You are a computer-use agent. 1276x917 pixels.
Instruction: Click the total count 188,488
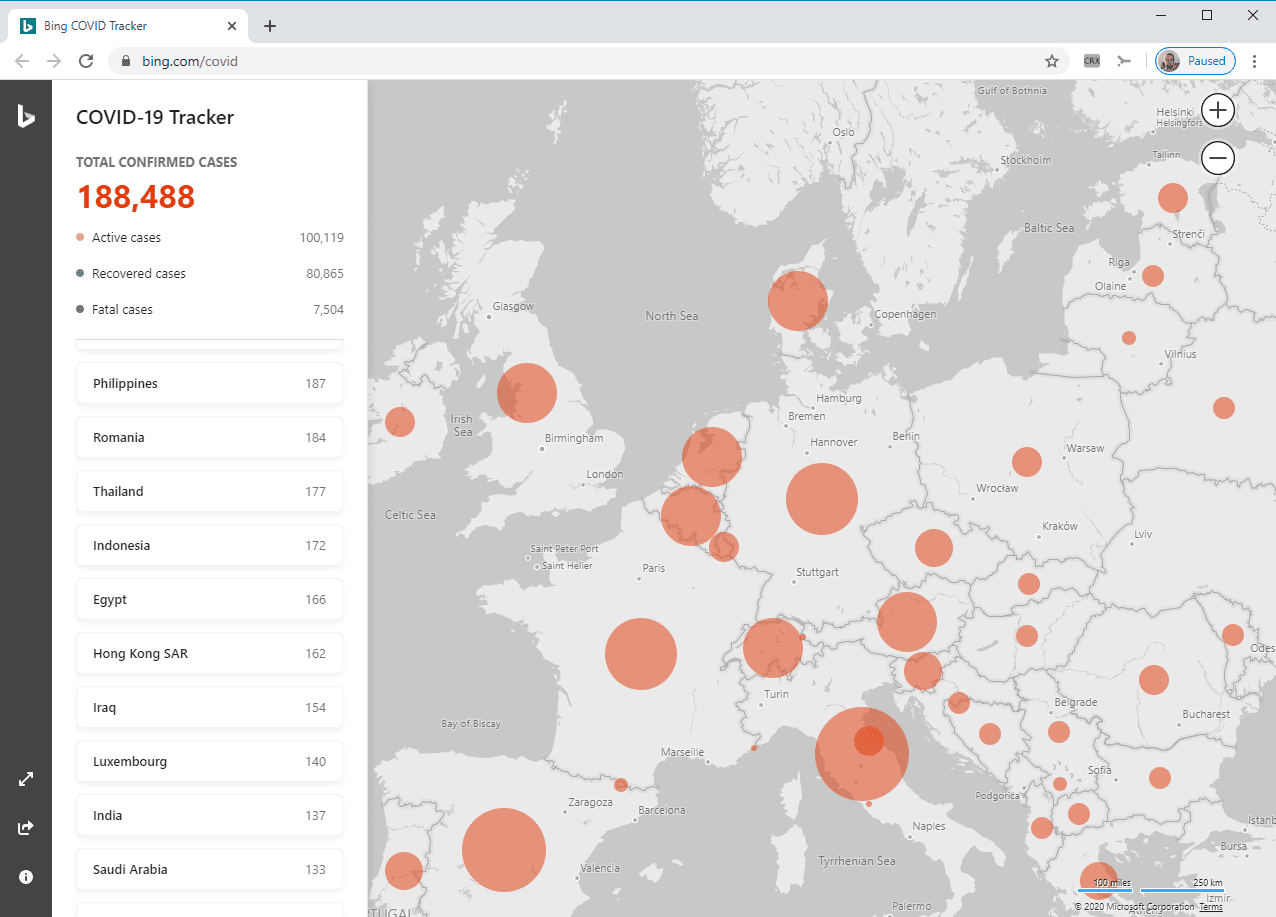click(x=136, y=197)
